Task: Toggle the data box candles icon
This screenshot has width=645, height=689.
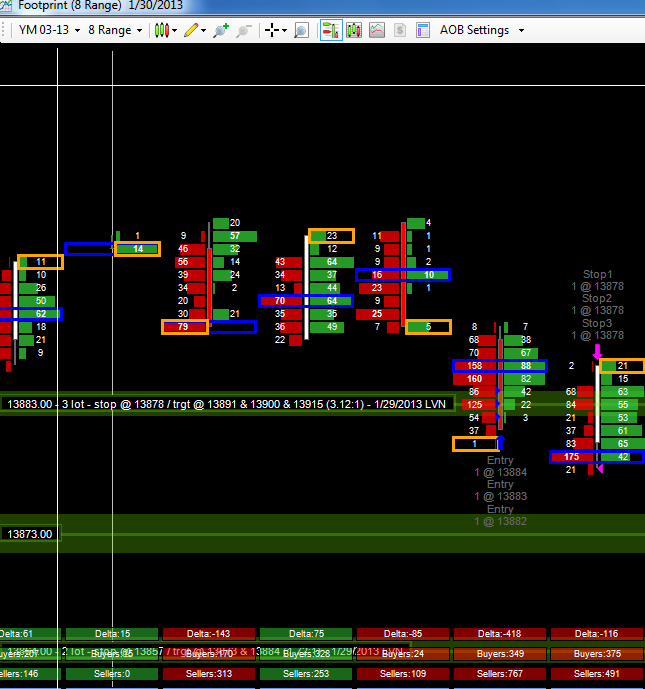Action: tap(354, 30)
